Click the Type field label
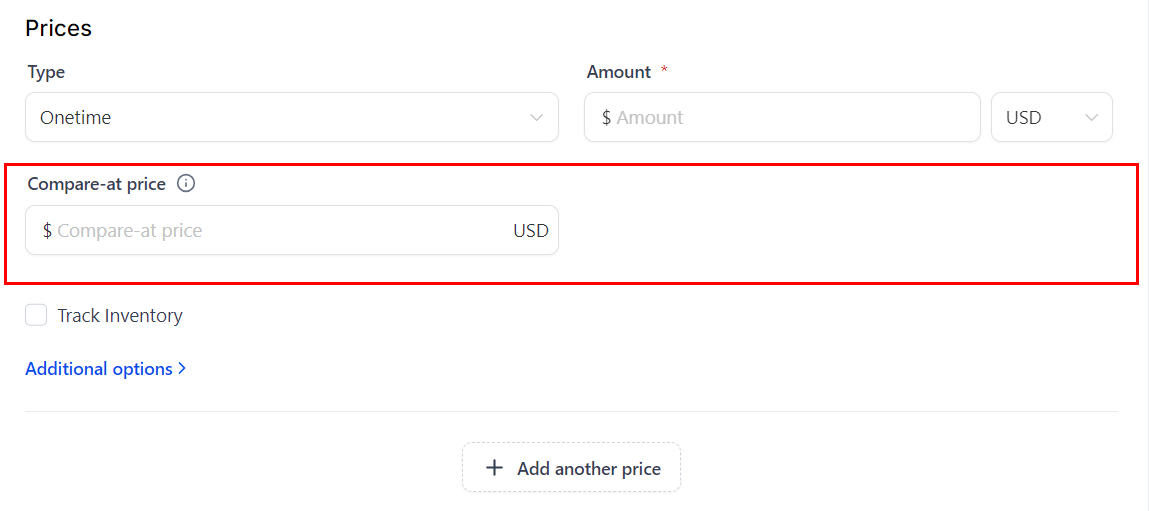Viewport: 1149px width, 511px height. pos(46,72)
